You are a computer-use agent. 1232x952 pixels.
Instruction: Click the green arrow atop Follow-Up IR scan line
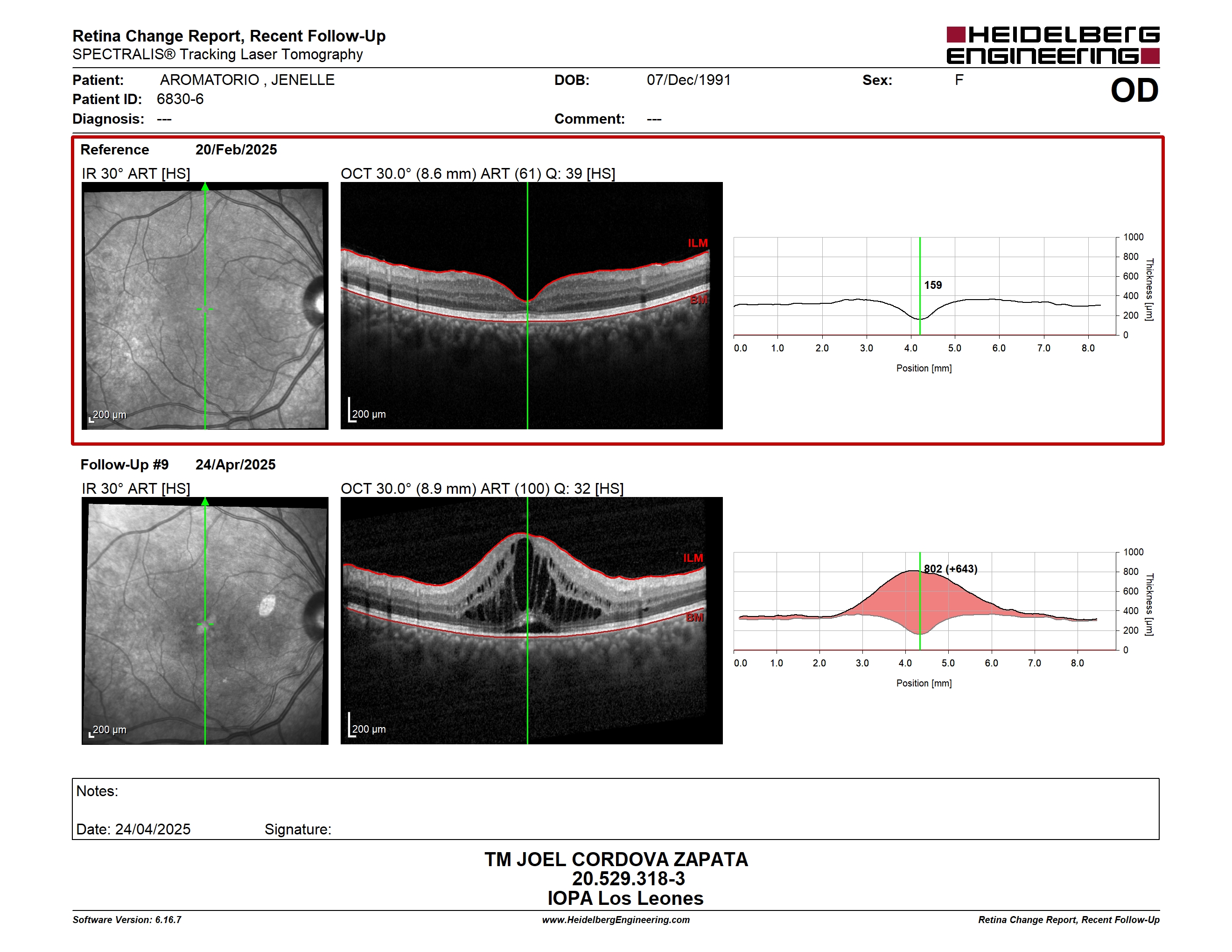click(x=205, y=501)
